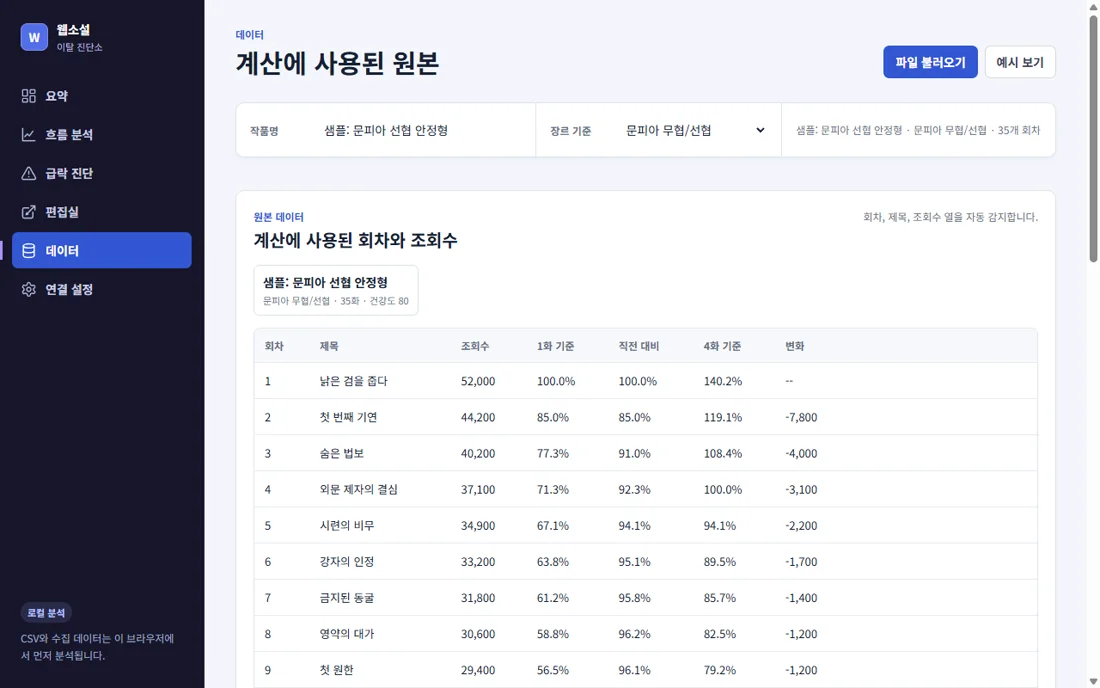Image resolution: width=1100 pixels, height=688 pixels.
Task: Click the 77.3% cell
Action: (553, 453)
